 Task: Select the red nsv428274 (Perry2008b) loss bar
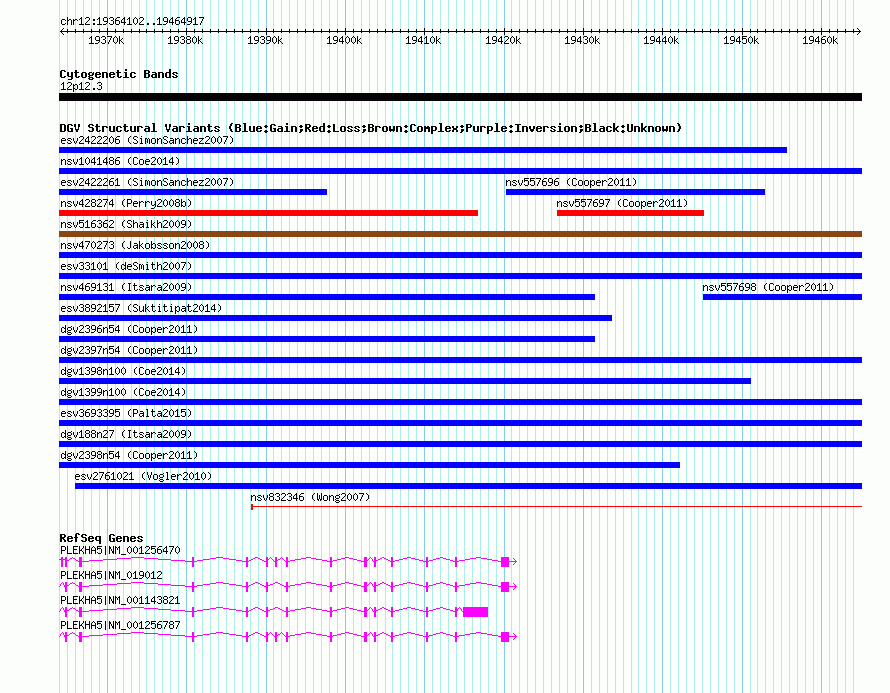pyautogui.click(x=268, y=213)
